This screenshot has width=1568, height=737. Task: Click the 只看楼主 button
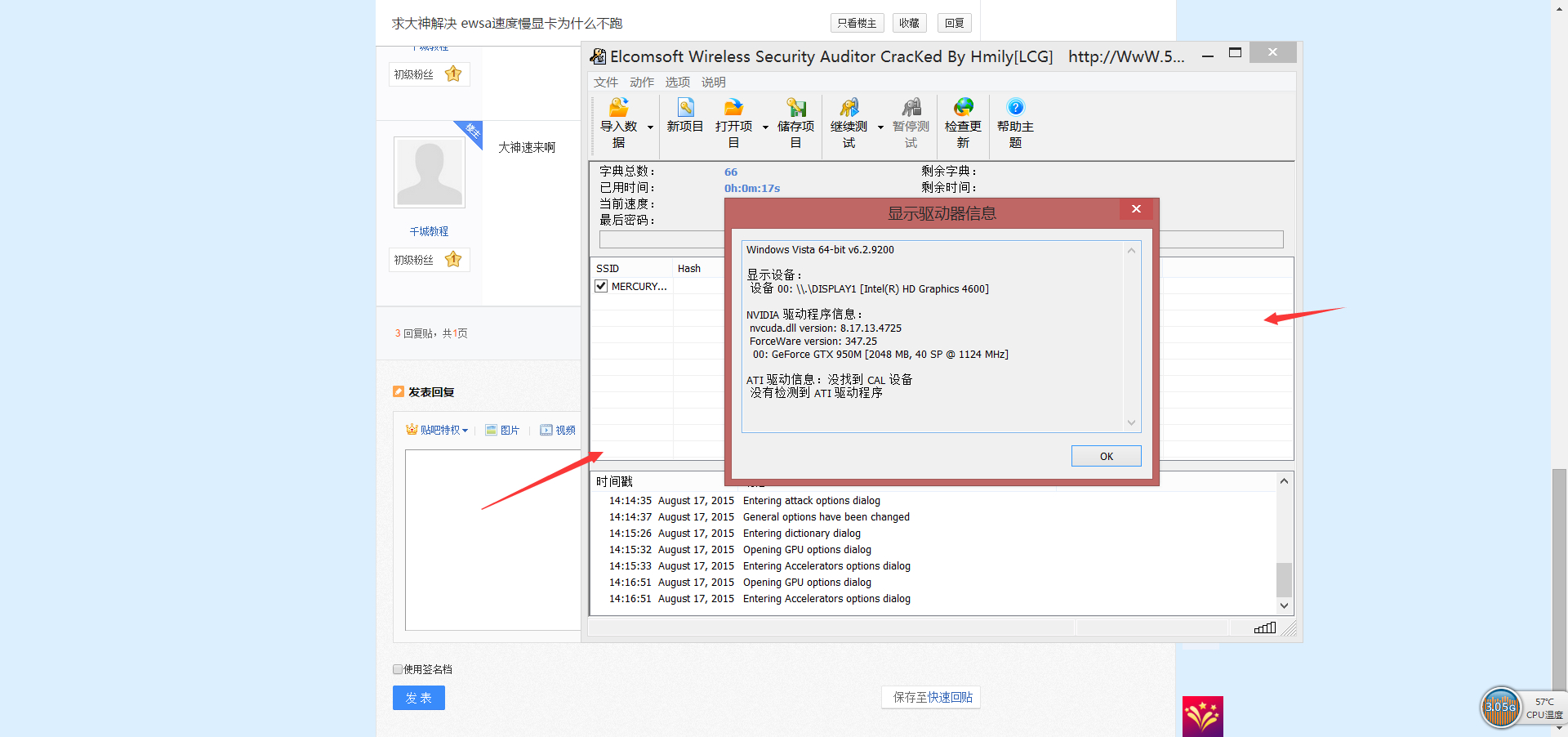point(857,23)
